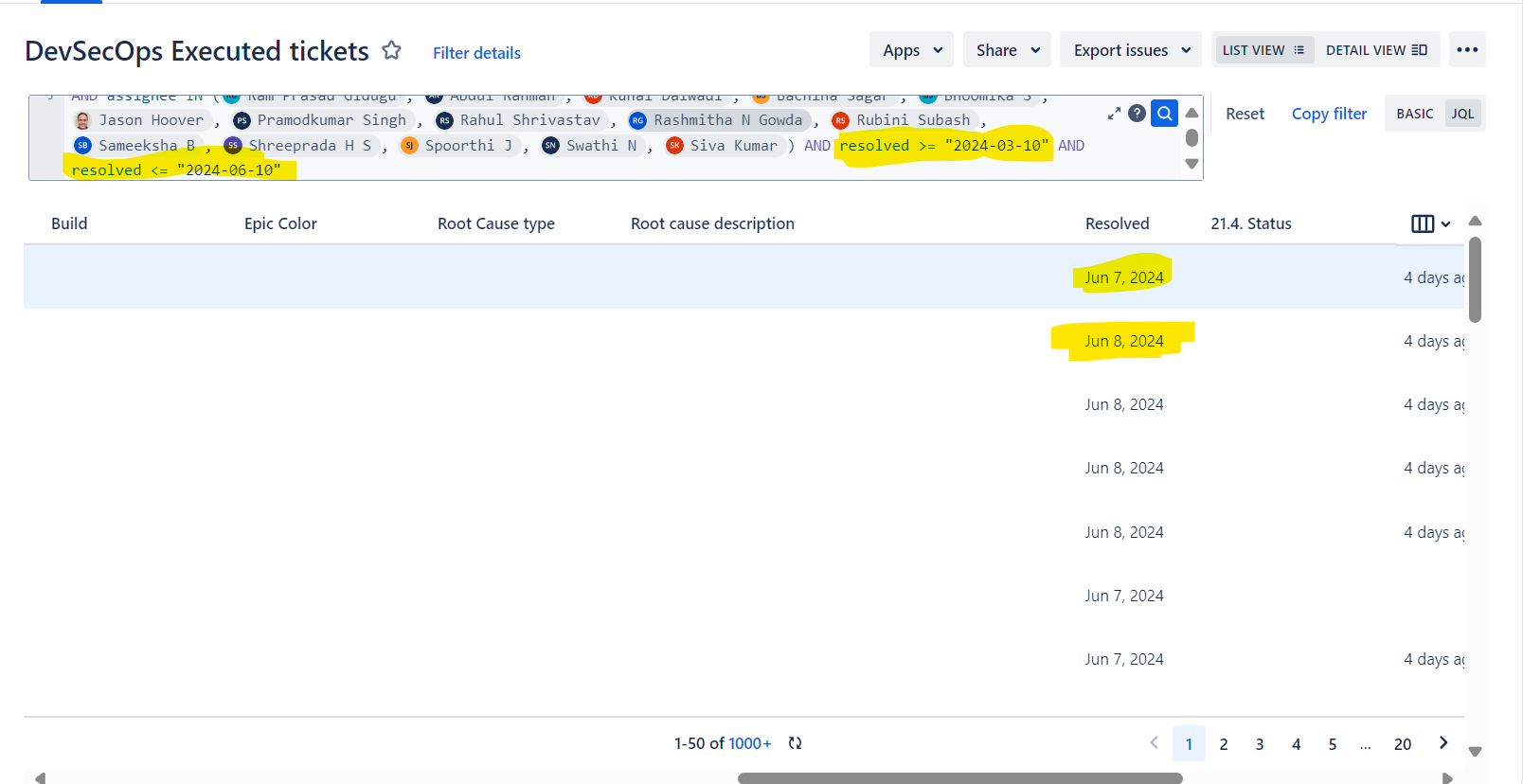Open the Export issues dropdown
The width and height of the screenshot is (1523, 784).
(1131, 50)
